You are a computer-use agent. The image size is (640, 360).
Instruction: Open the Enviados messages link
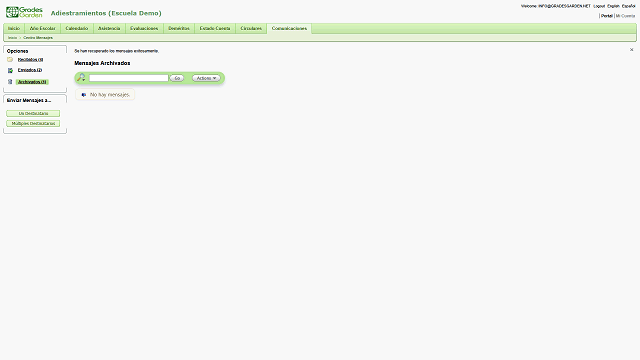(x=30, y=70)
